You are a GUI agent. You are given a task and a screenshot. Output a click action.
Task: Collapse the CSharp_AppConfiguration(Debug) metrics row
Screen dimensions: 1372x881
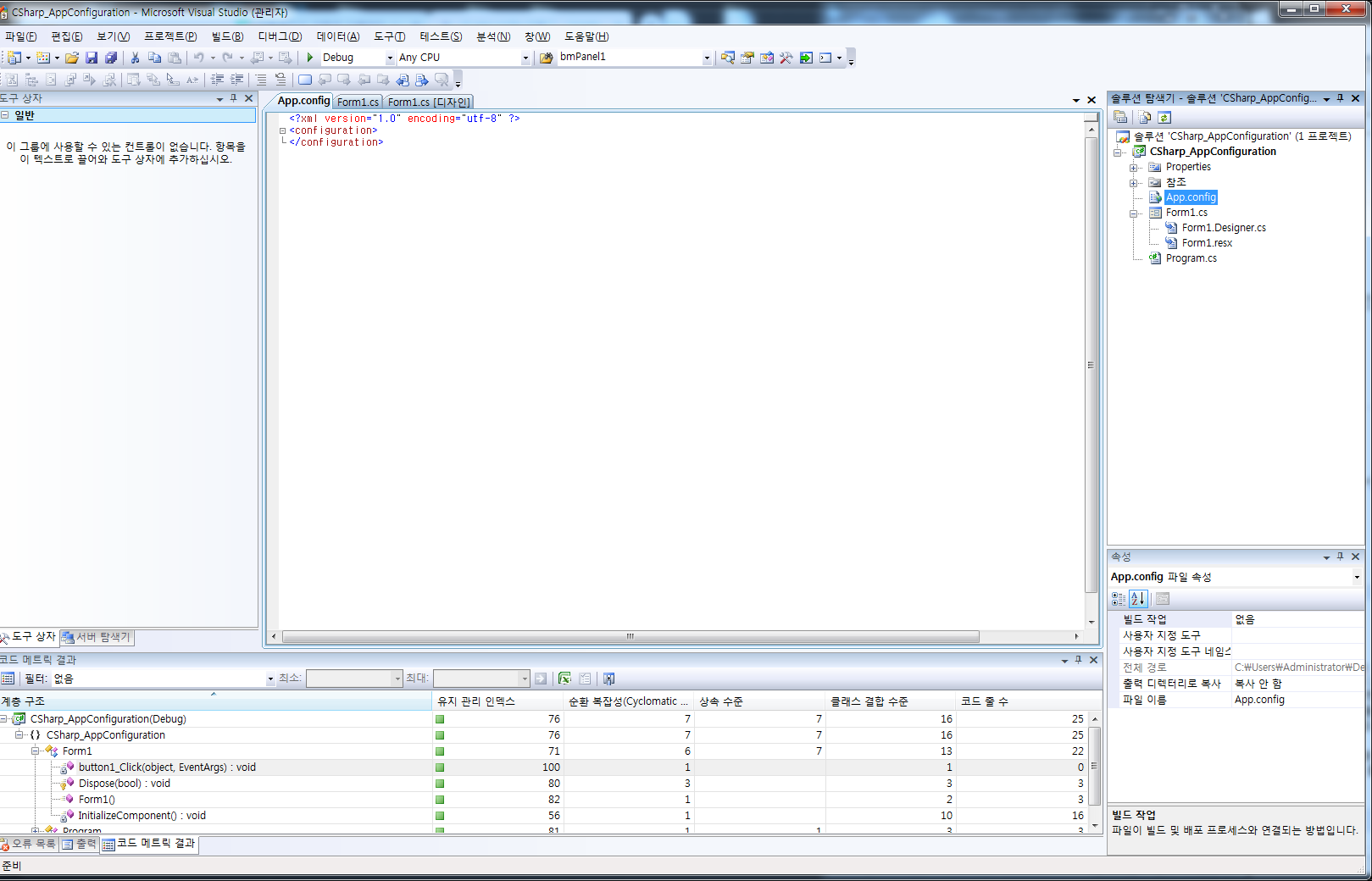point(3,719)
